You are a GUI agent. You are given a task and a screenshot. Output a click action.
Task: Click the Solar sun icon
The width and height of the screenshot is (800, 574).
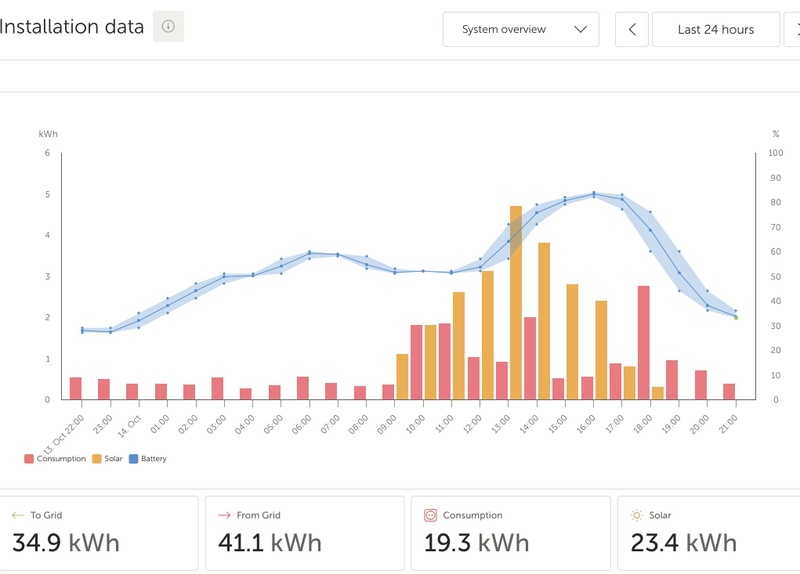coord(636,515)
